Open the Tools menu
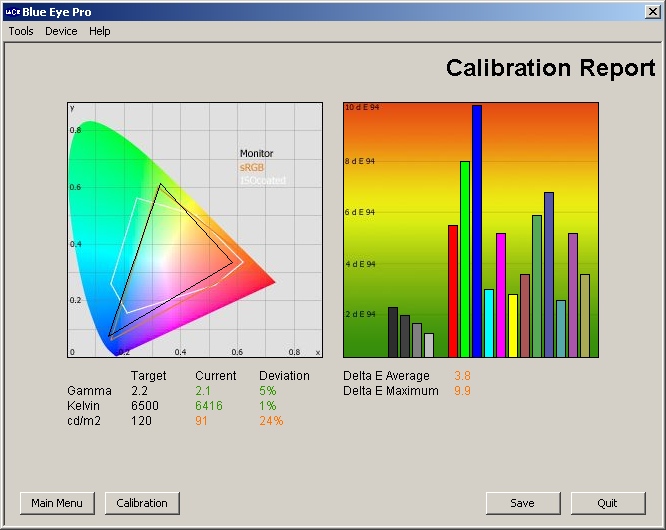 tap(21, 31)
